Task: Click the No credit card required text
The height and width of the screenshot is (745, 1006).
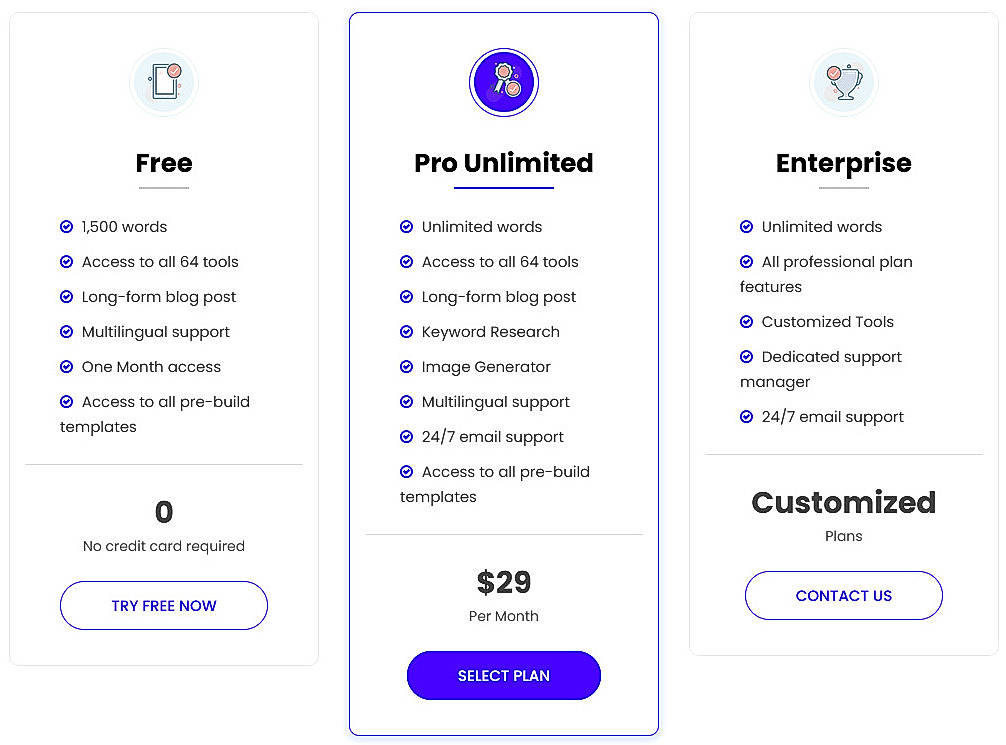Action: (x=163, y=546)
